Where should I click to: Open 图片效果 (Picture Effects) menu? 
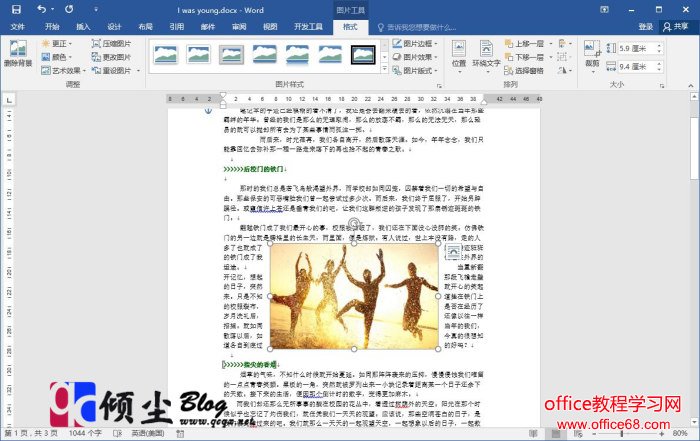[x=415, y=57]
